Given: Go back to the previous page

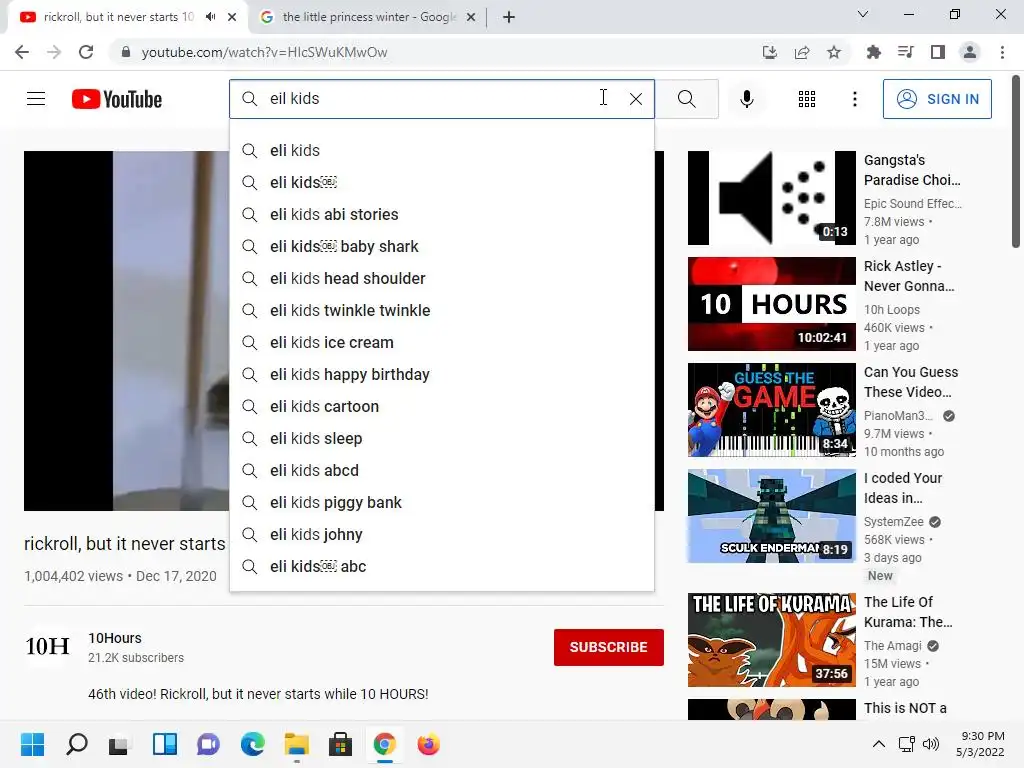Looking at the screenshot, I should pyautogui.click(x=22, y=52).
